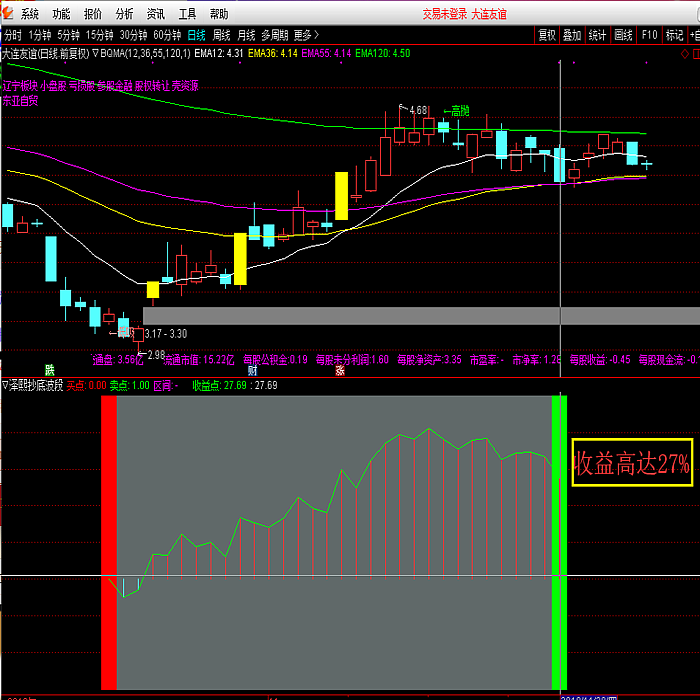Click the 画线 drawing button
Screen dimensions: 700x700
pyautogui.click(x=623, y=35)
